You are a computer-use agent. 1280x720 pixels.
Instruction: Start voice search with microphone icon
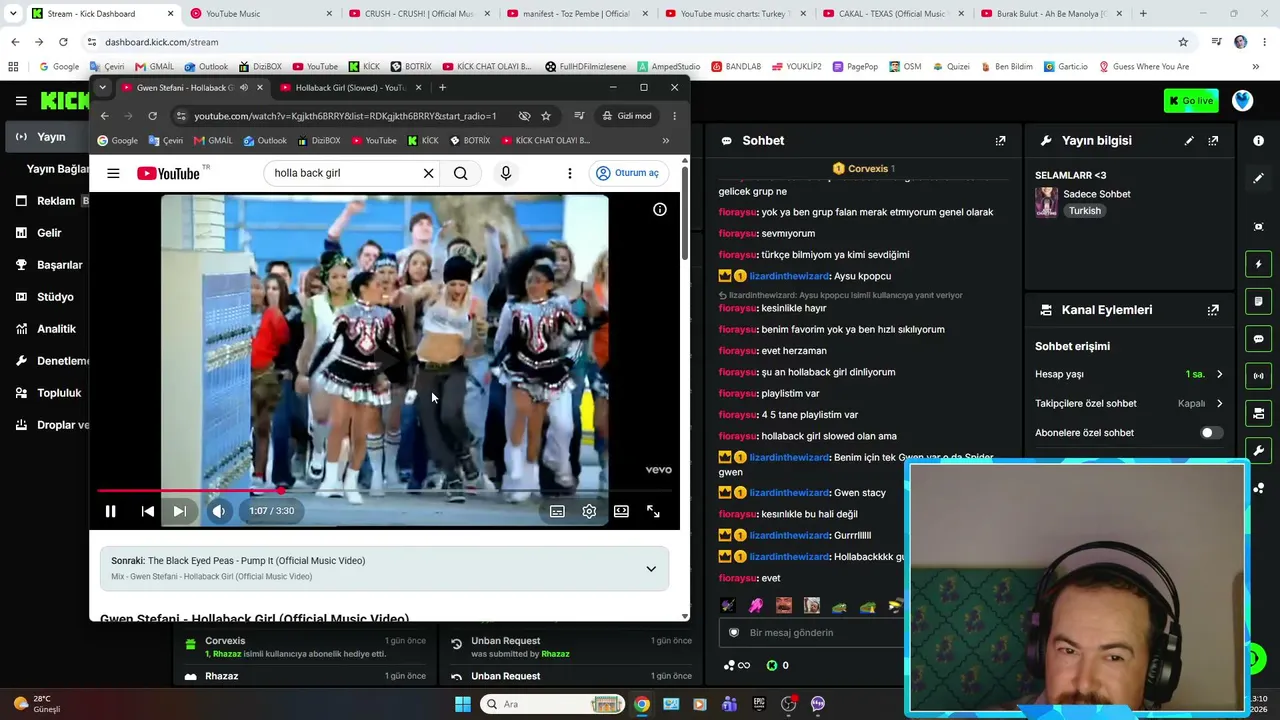506,173
